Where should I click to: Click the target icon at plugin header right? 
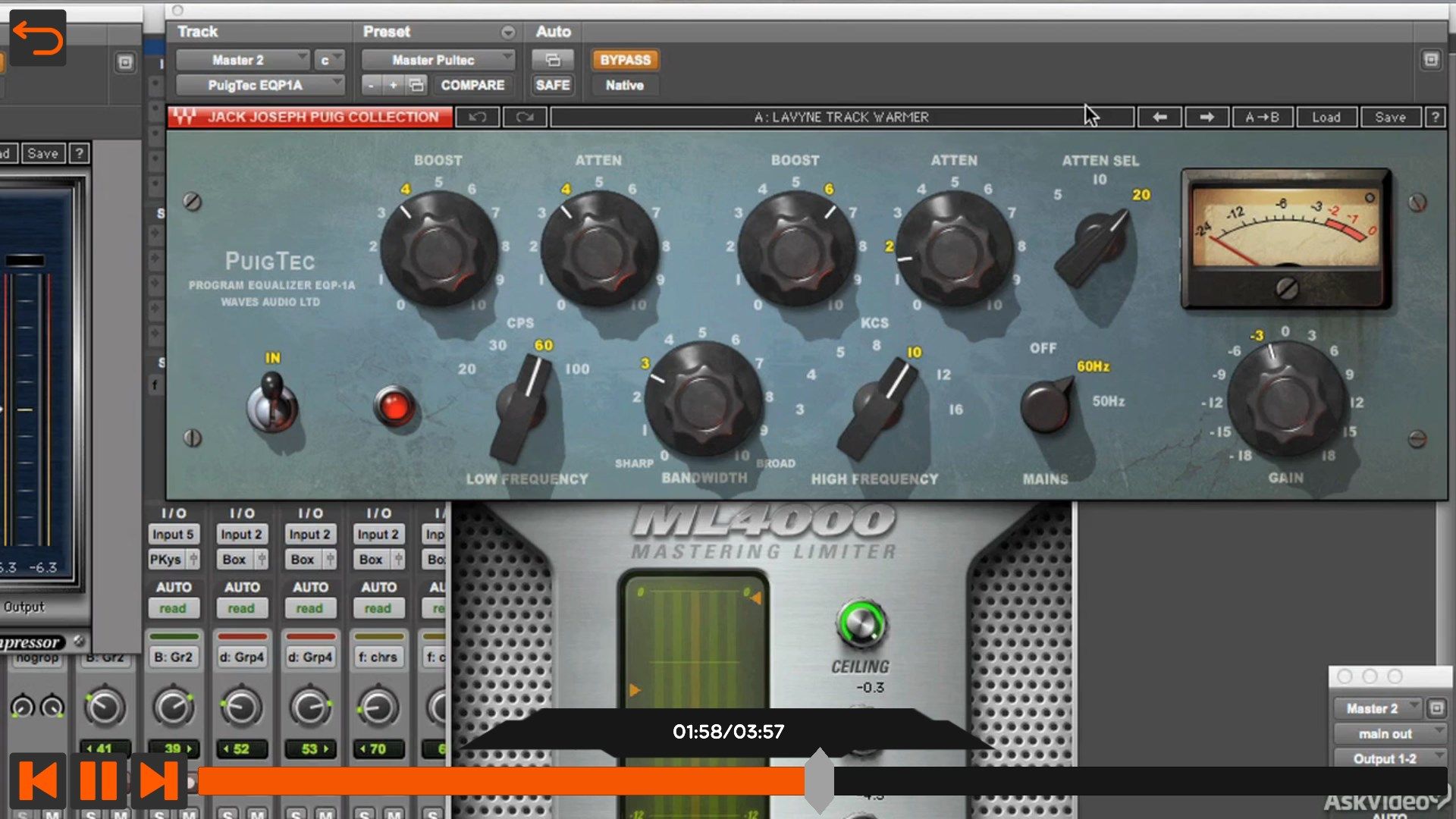tap(1431, 59)
